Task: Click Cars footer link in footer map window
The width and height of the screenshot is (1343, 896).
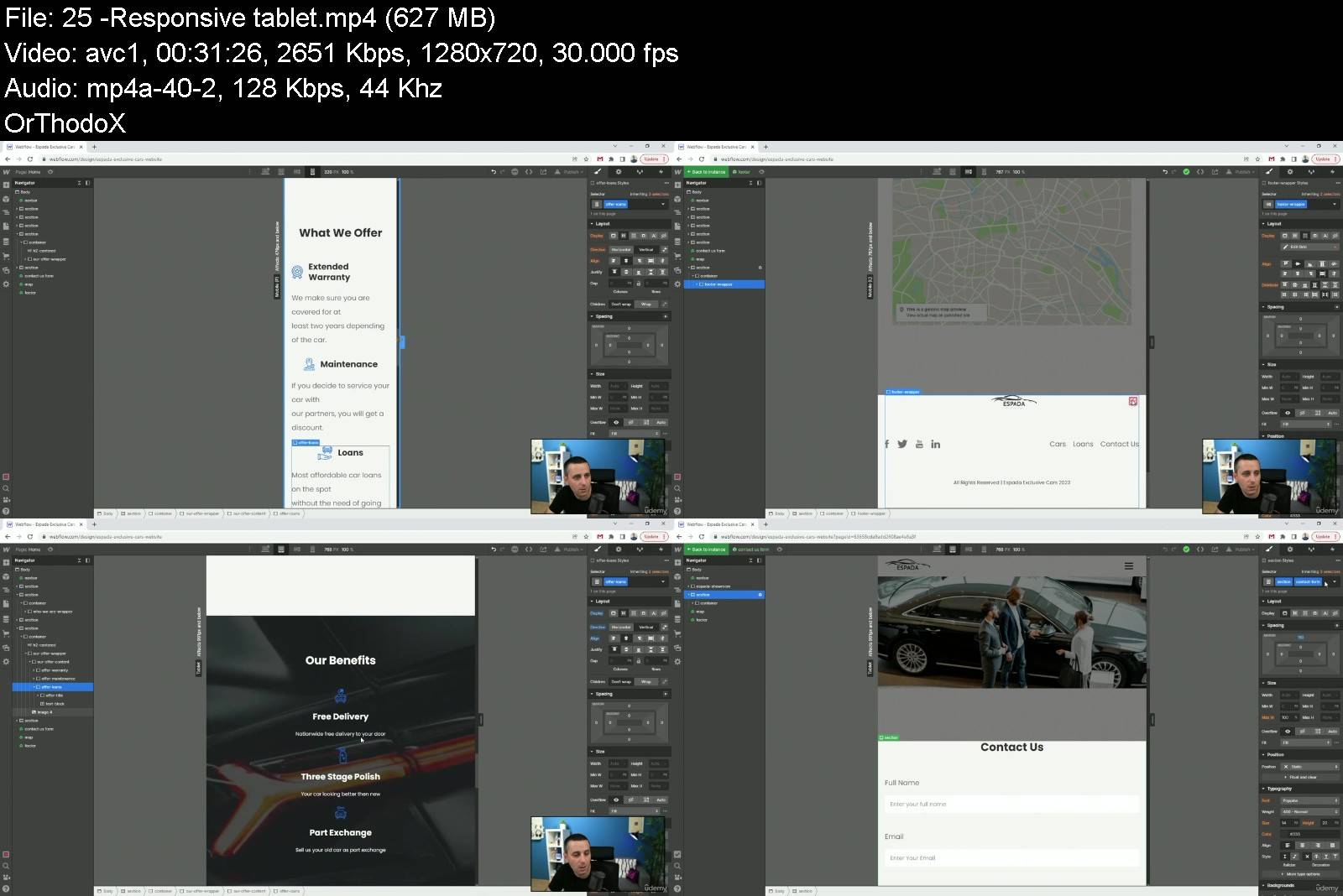Action: click(1058, 445)
